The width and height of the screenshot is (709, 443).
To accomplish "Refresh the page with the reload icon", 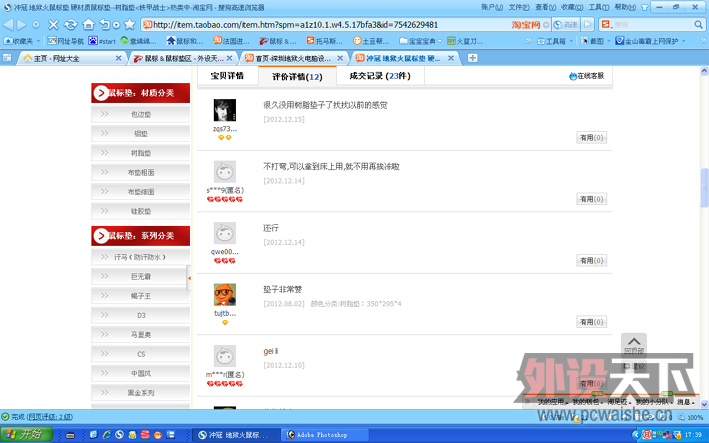I will [71, 24].
